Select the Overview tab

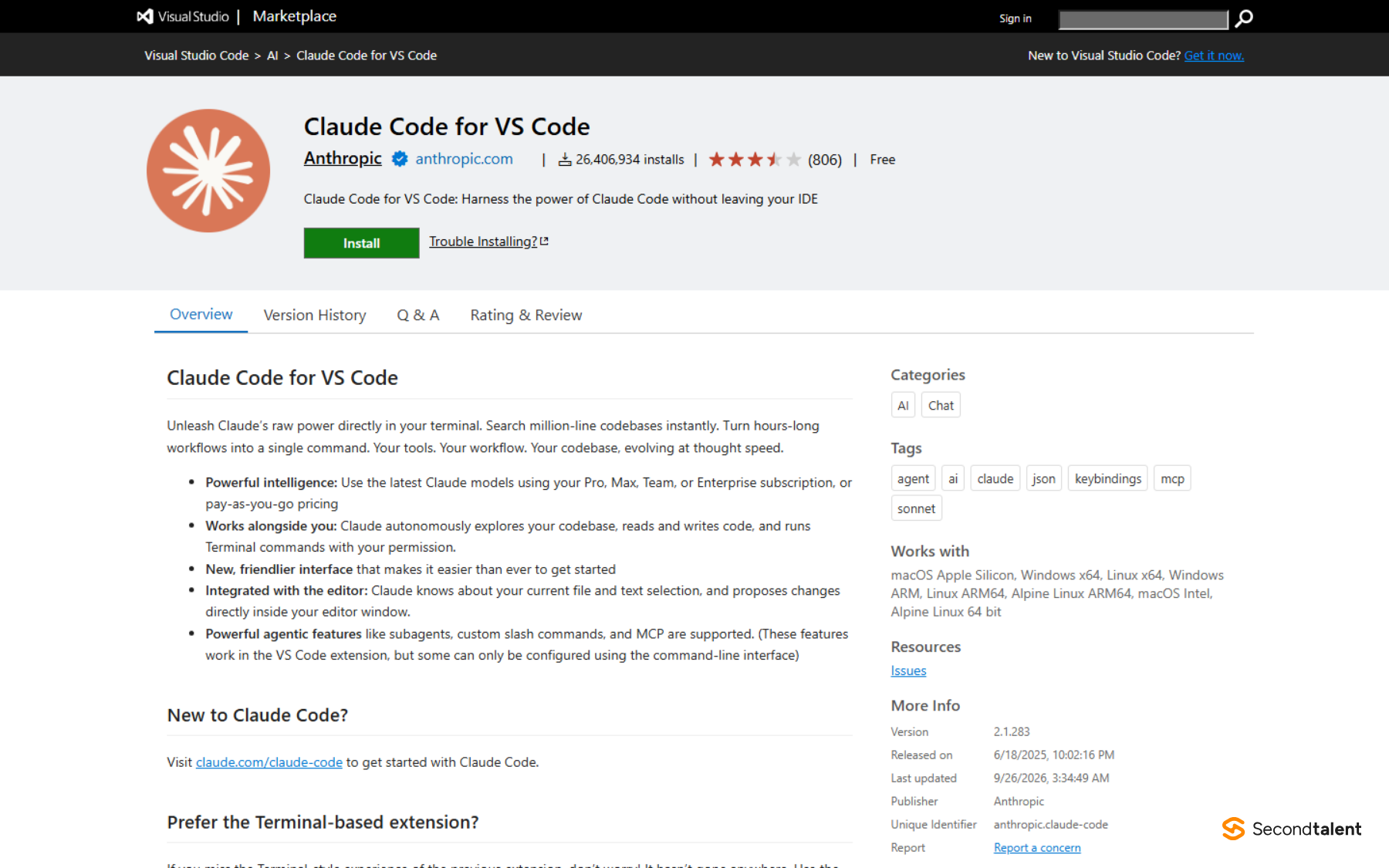[x=201, y=314]
